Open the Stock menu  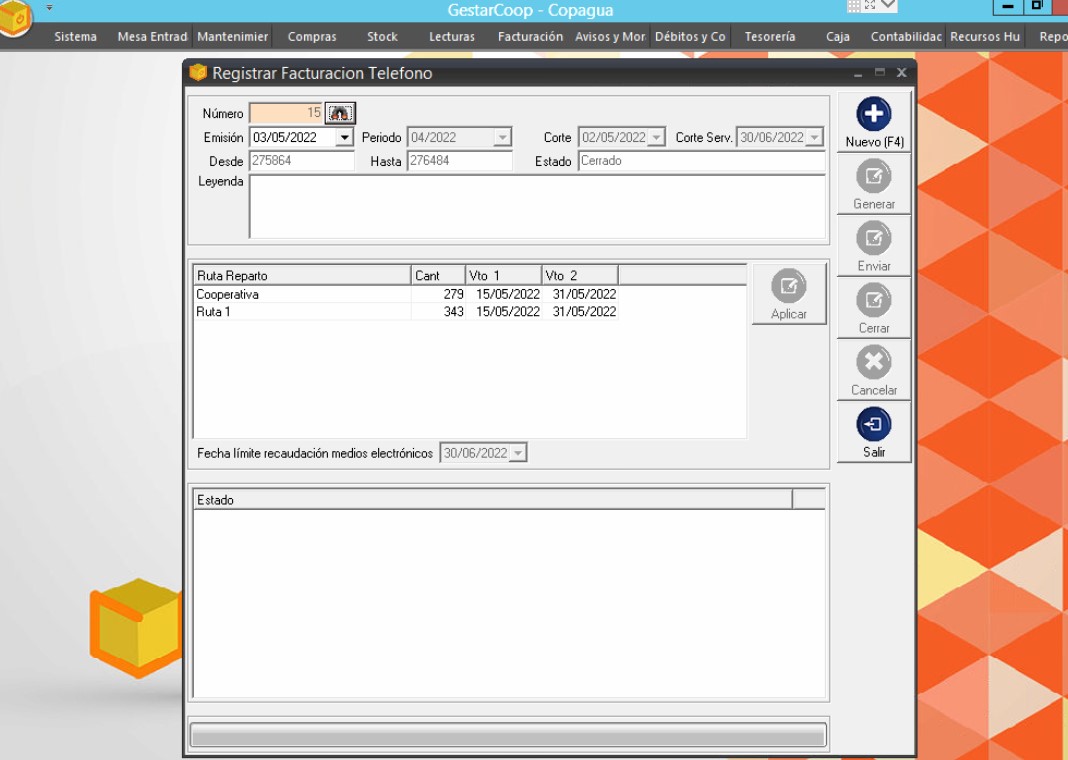382,37
